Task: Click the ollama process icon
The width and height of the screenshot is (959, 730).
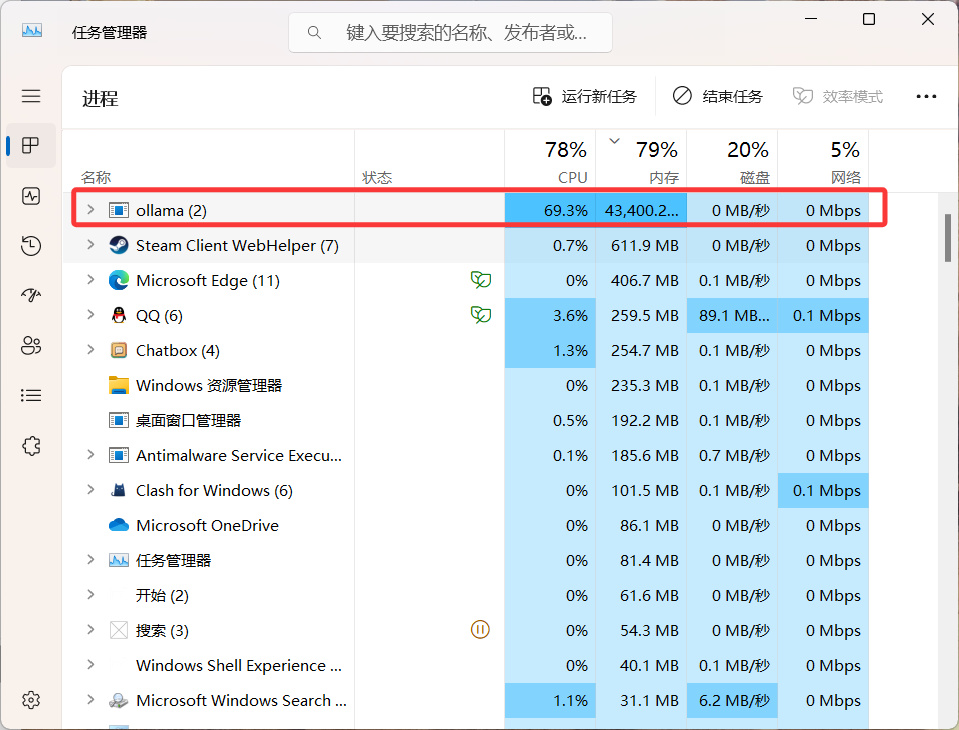Action: (119, 210)
